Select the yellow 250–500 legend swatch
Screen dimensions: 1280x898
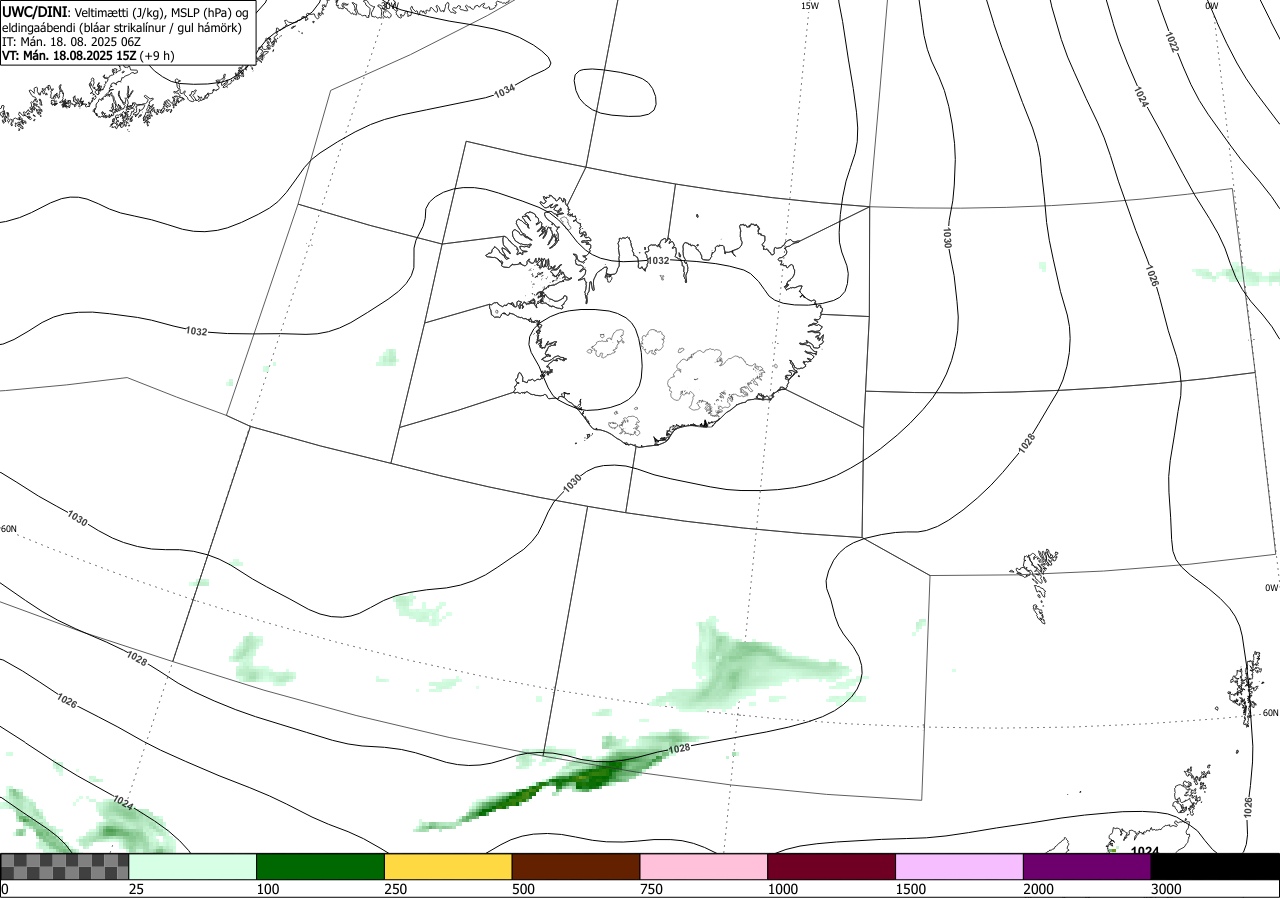[448, 866]
